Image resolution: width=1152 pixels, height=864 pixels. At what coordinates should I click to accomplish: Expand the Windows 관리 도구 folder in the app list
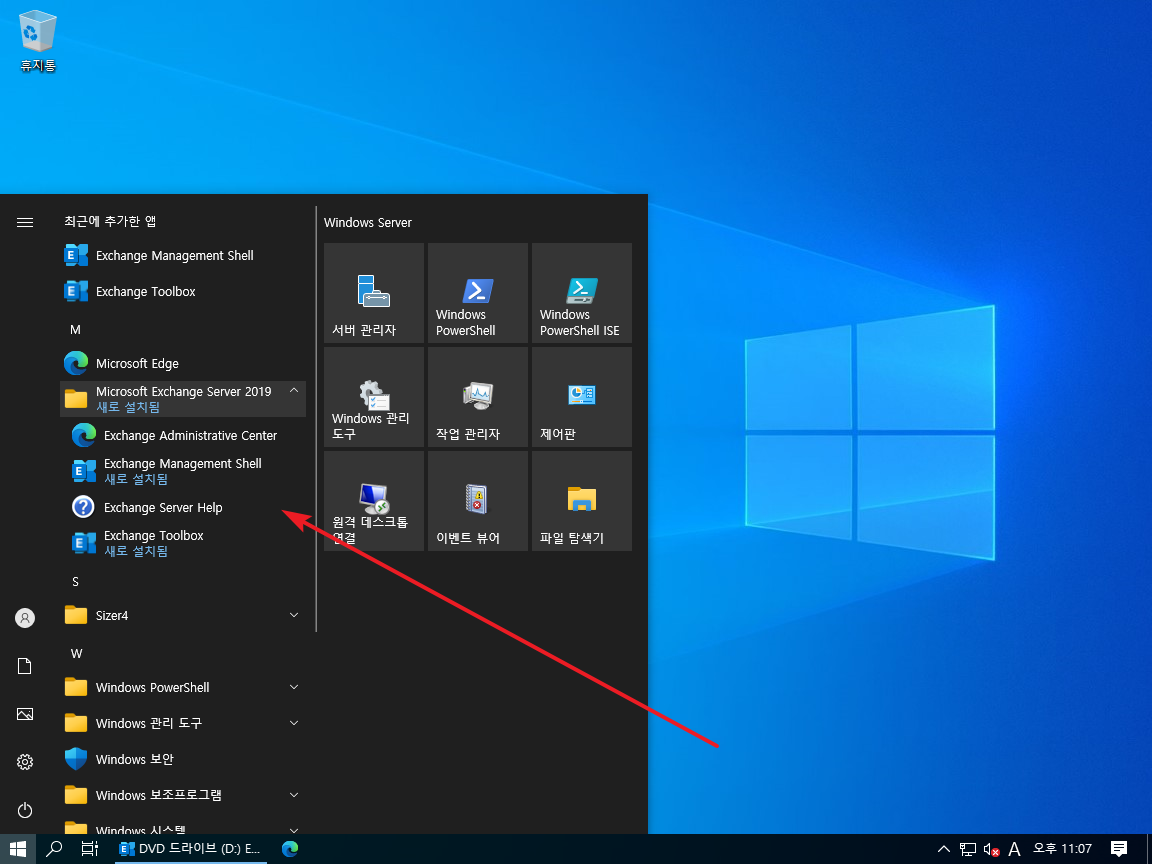click(x=183, y=723)
